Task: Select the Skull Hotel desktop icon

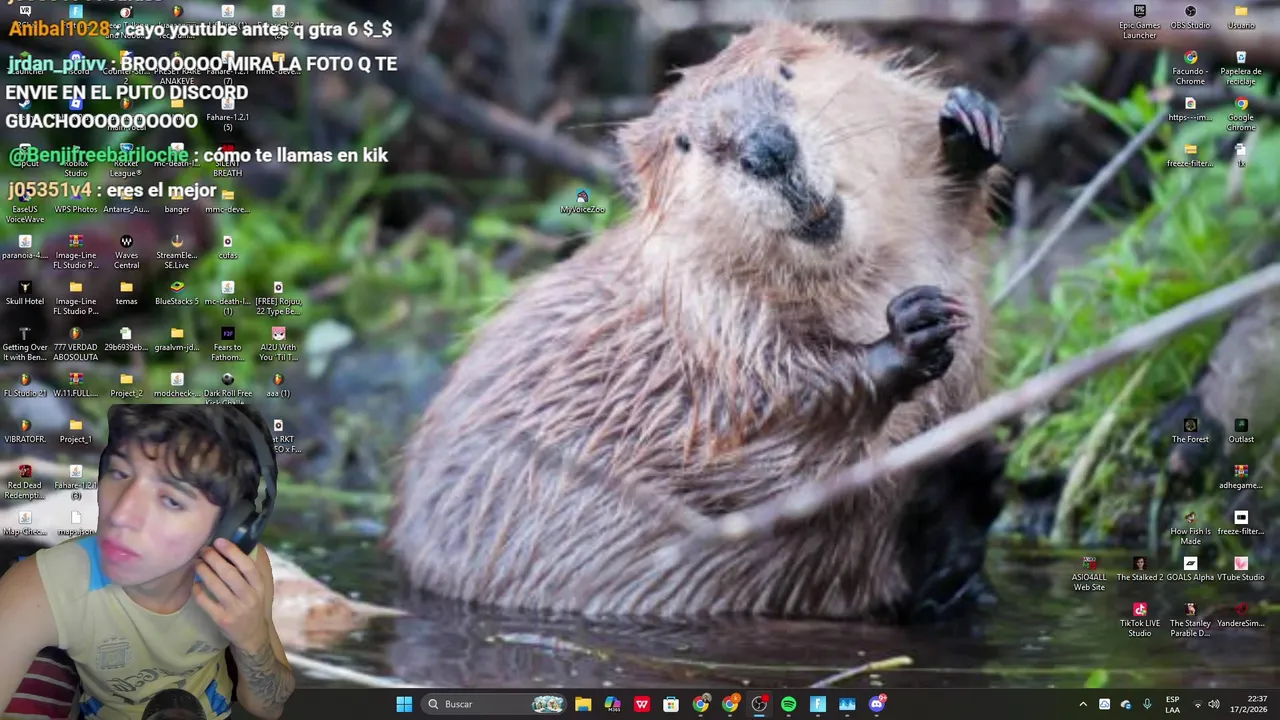Action: (25, 292)
